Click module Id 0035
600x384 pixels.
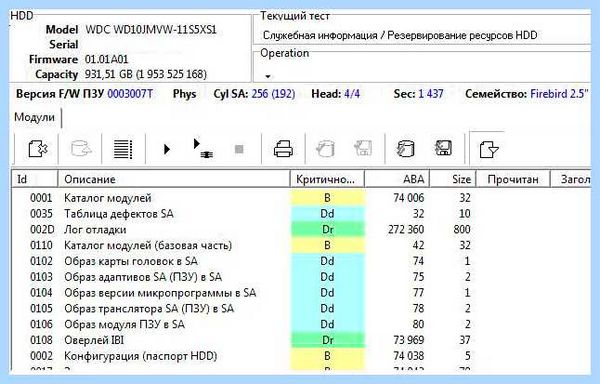41,213
